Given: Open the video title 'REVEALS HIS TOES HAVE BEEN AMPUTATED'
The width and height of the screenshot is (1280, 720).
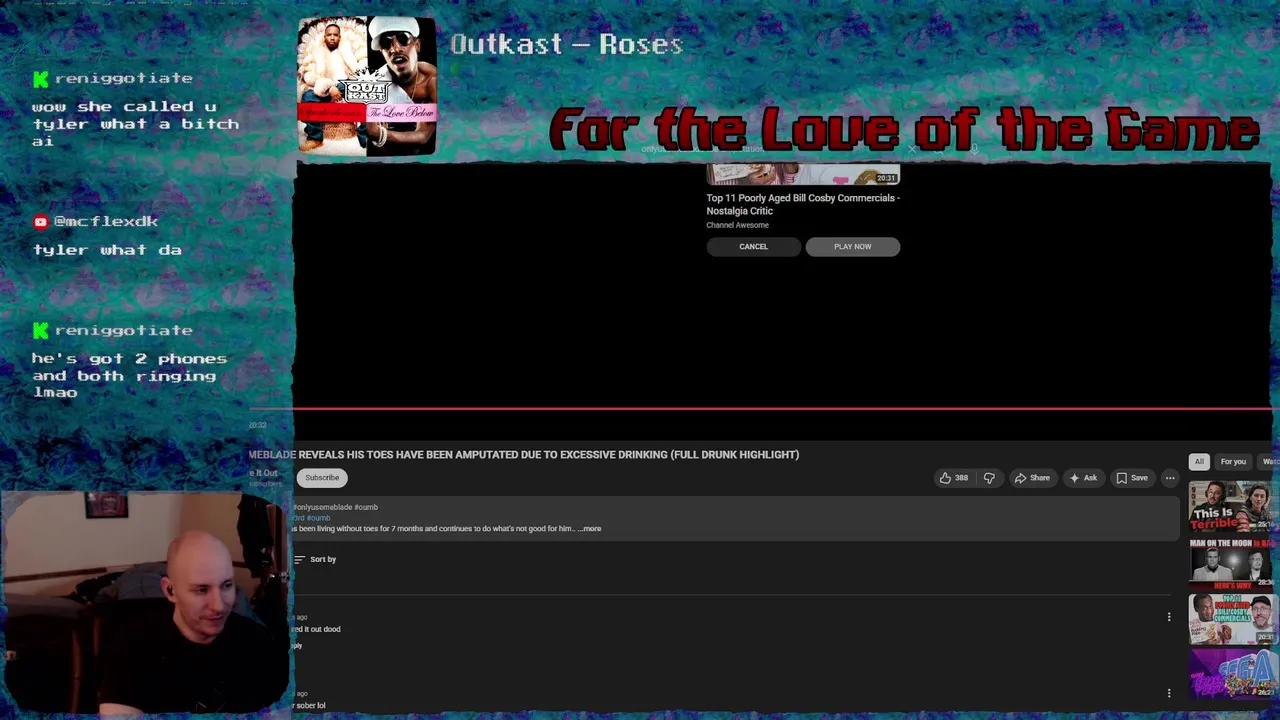Looking at the screenshot, I should (524, 455).
